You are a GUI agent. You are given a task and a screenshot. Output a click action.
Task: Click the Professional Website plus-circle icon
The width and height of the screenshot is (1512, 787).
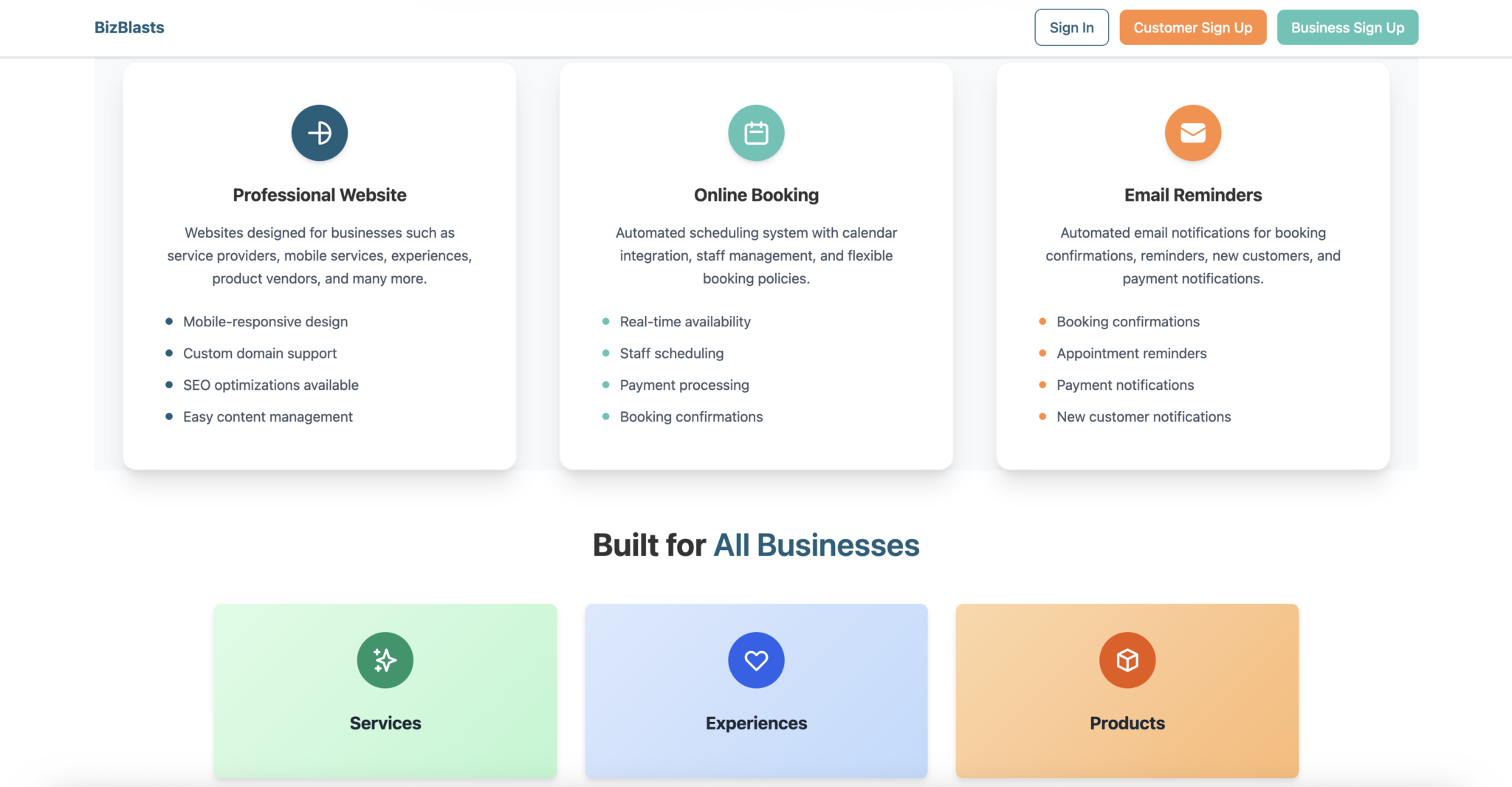[x=319, y=133]
